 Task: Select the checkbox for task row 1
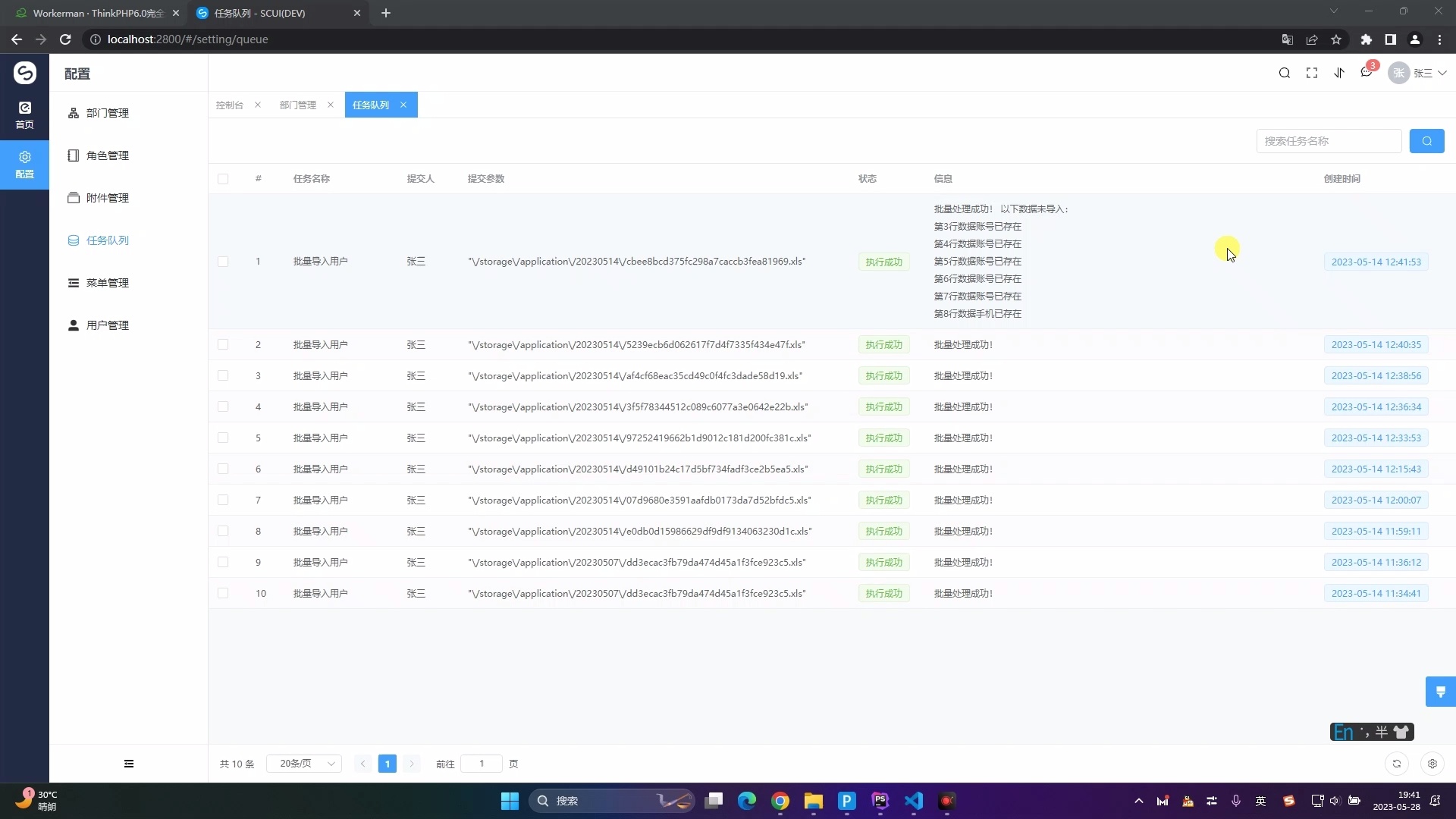[x=223, y=261]
